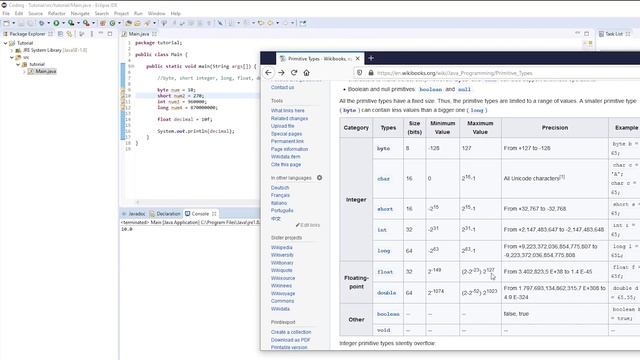Click the Open Perspective icon

(303, 23)
